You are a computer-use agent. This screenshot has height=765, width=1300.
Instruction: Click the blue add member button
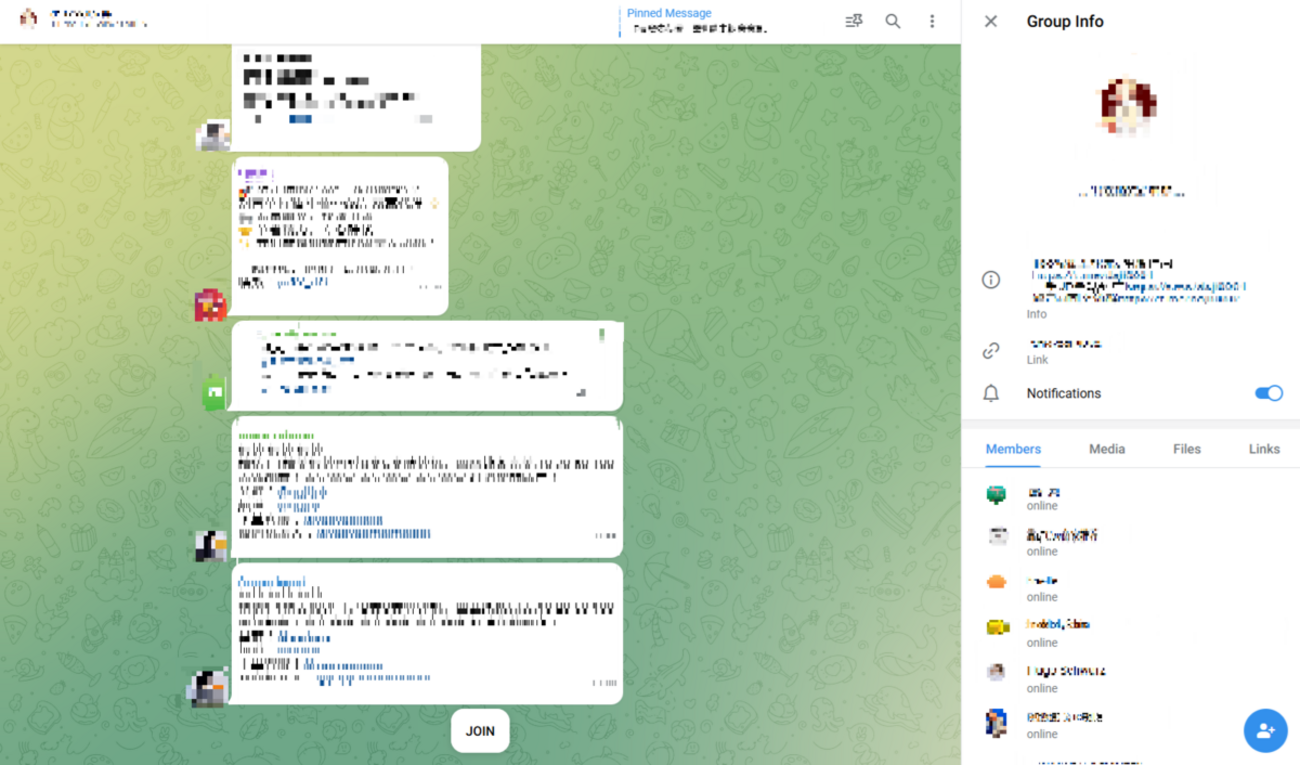(x=1266, y=731)
